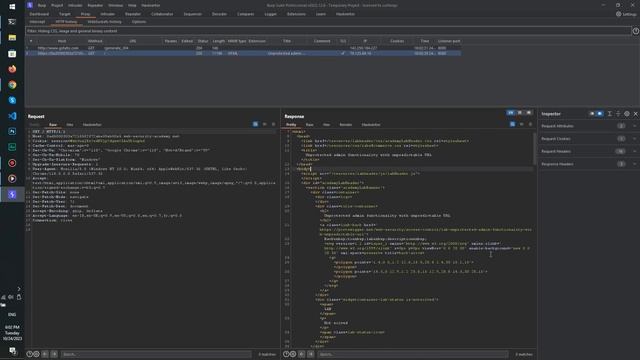Switch to the Decoder tab
Screen dimensions: 640x360
pyautogui.click(x=219, y=14)
